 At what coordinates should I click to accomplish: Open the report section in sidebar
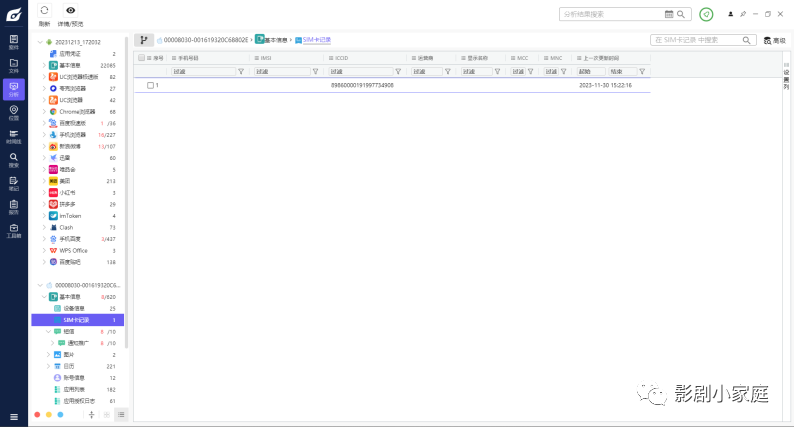[14, 207]
